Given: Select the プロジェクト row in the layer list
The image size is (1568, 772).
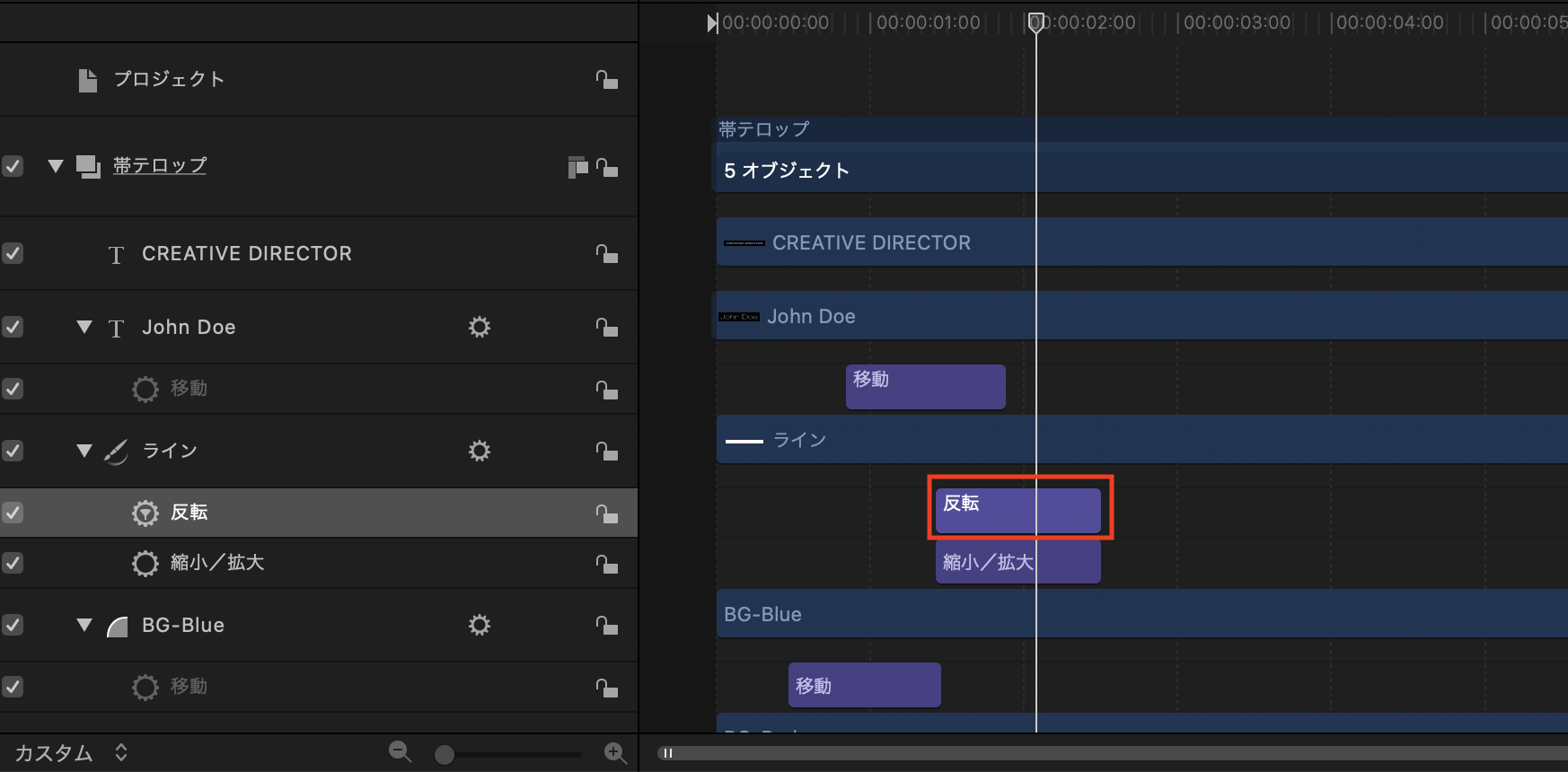Looking at the screenshot, I should 169,80.
